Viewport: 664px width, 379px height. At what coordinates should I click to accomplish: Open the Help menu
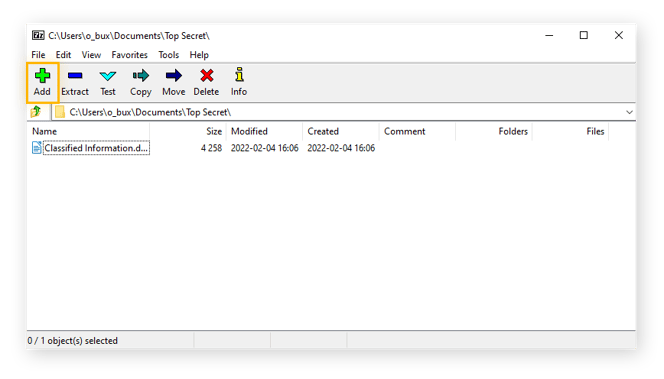coord(199,55)
